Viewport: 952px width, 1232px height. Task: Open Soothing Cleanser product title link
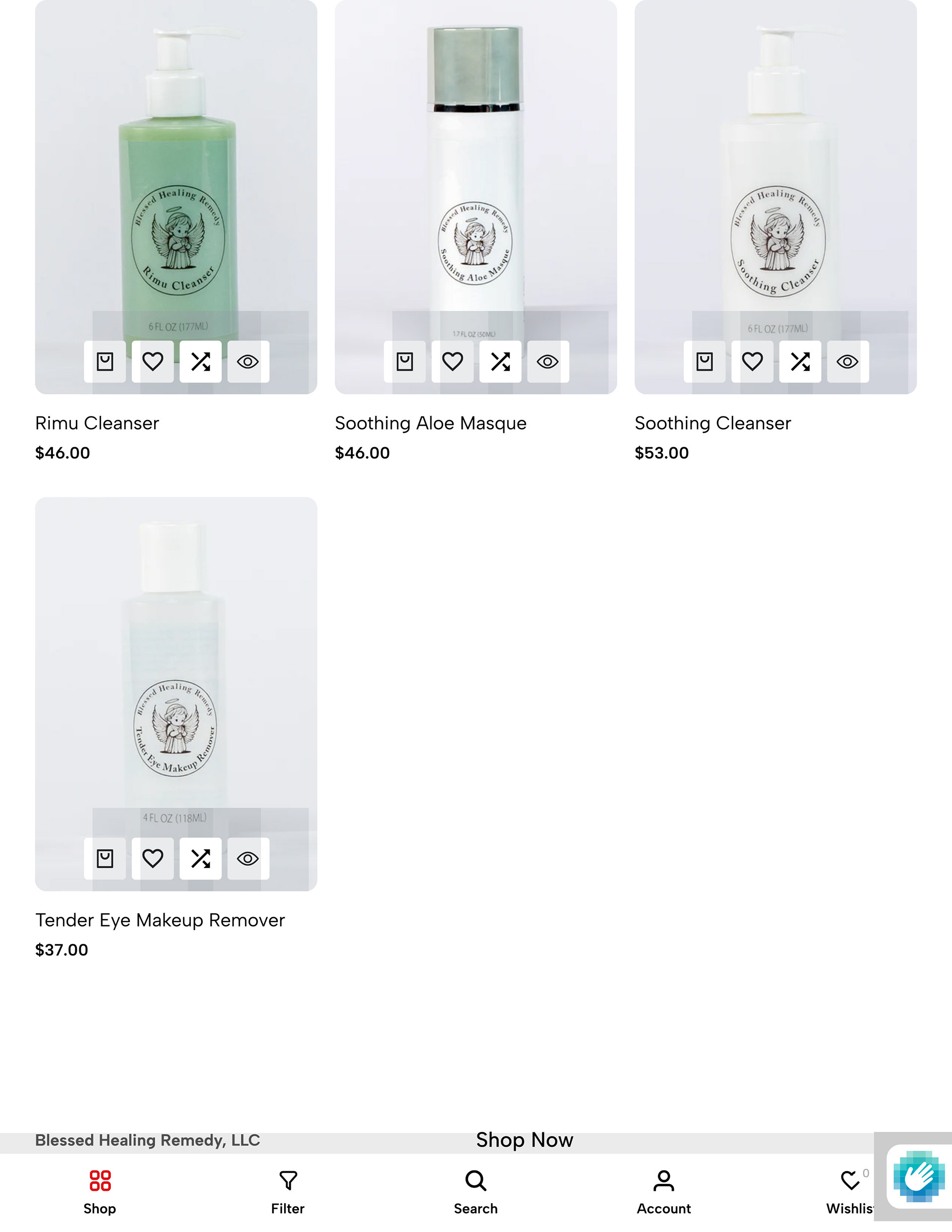pos(713,423)
